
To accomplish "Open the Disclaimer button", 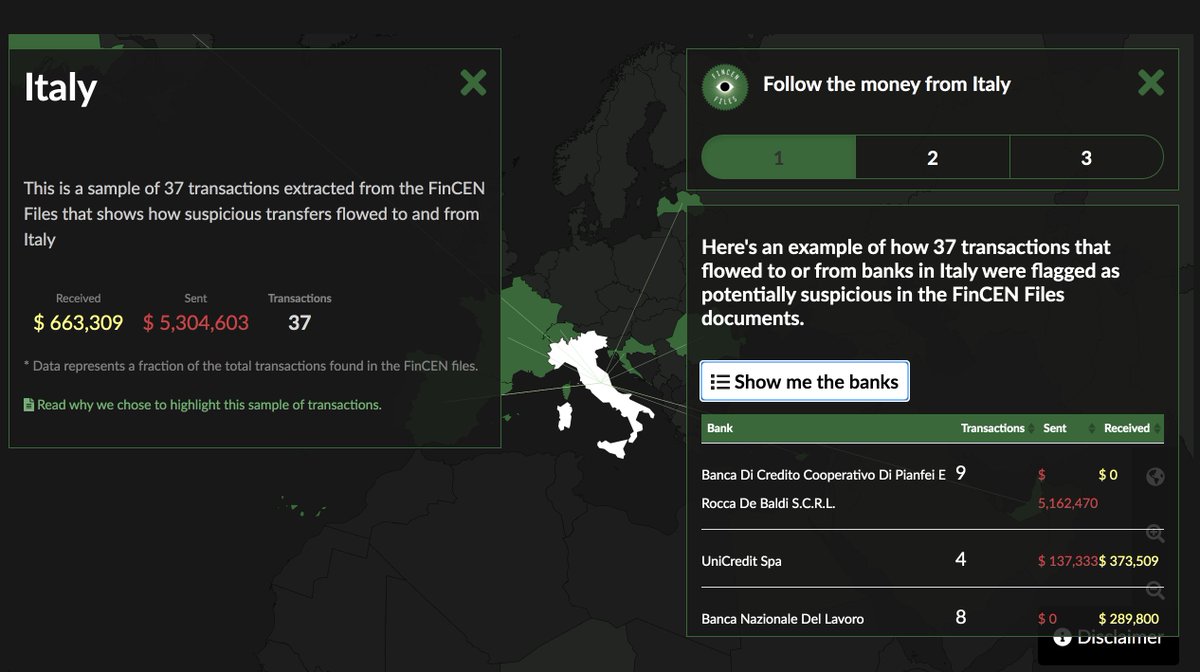I will [x=1107, y=639].
